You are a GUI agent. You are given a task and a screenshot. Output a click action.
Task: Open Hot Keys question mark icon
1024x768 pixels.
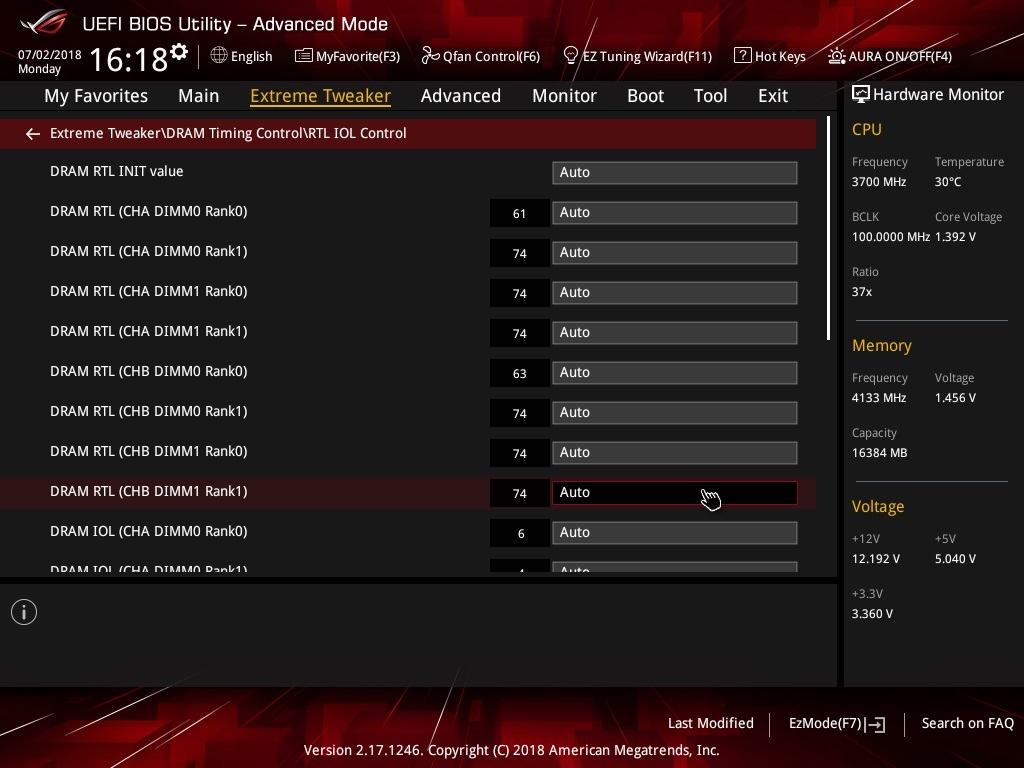coord(743,56)
